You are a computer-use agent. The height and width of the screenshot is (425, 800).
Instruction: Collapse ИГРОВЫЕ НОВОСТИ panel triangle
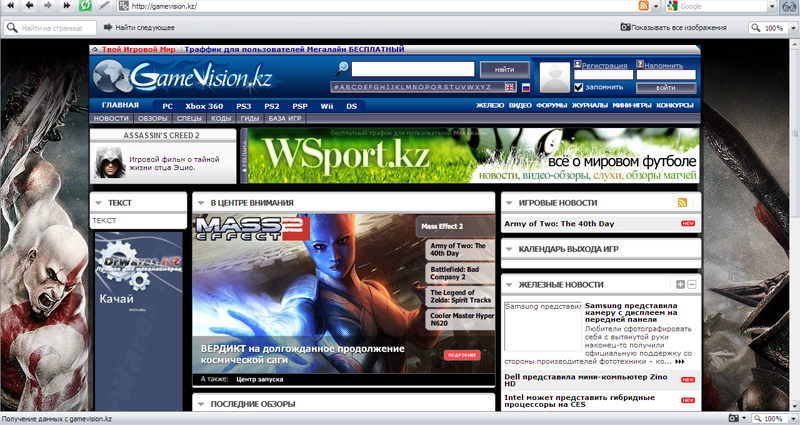509,203
